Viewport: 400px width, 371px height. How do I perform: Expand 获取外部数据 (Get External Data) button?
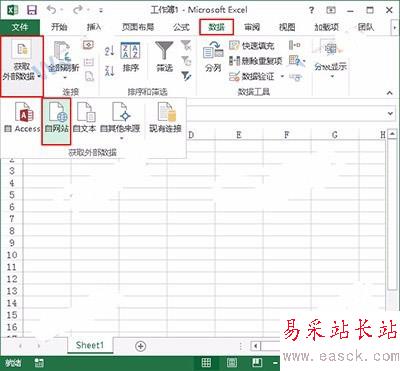tap(22, 66)
